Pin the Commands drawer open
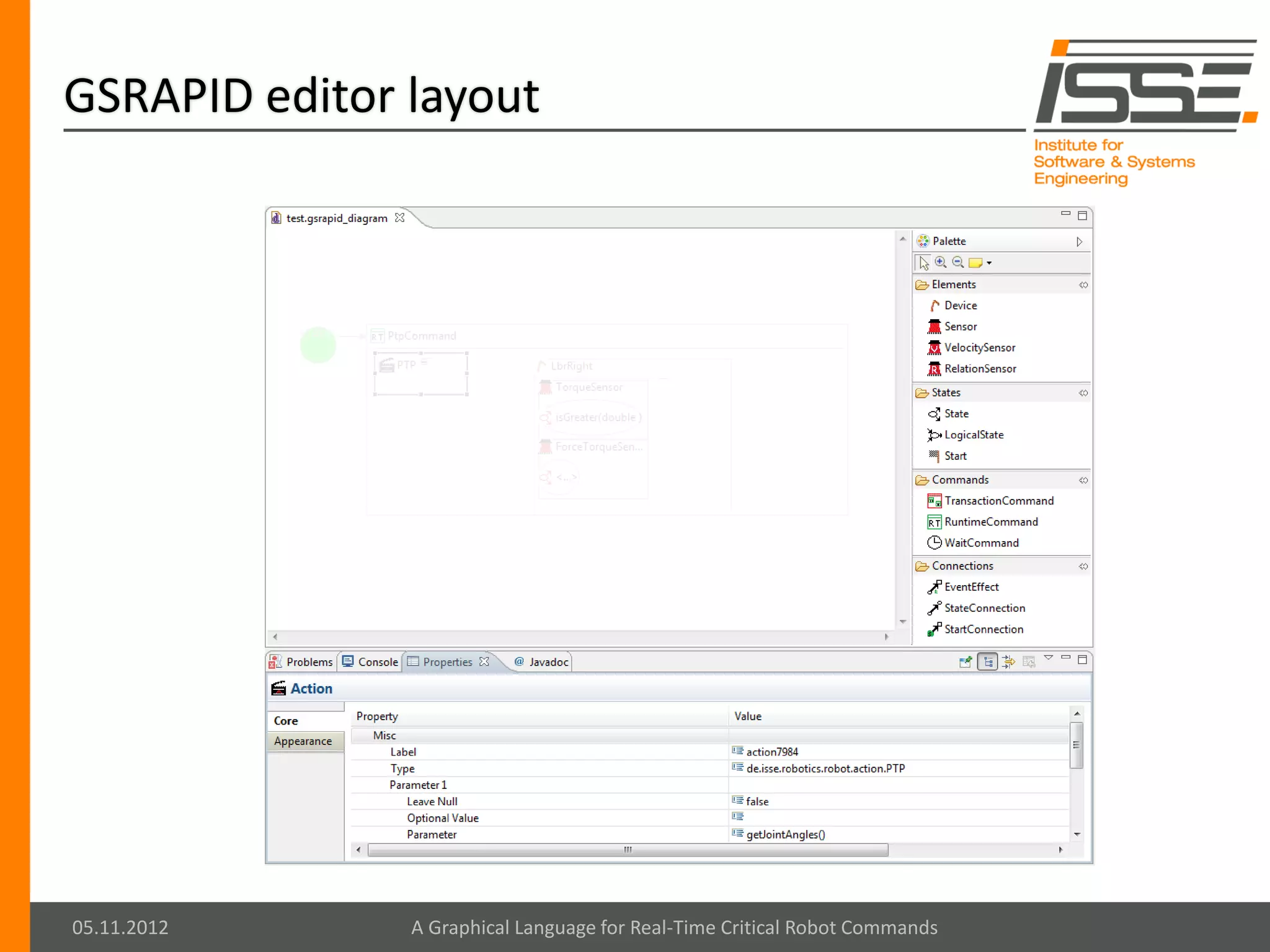Screen dimensions: 1270x952 tap(1083, 480)
